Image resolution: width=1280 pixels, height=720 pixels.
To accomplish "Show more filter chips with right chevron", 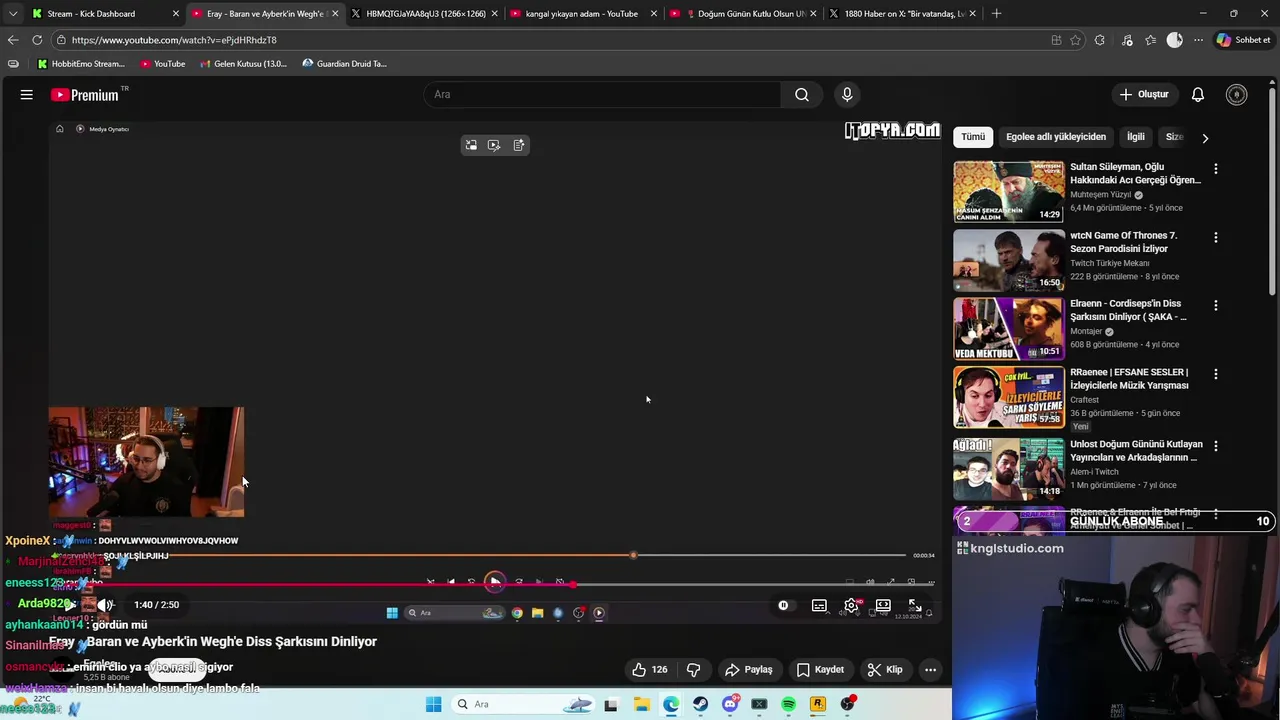I will (1205, 138).
